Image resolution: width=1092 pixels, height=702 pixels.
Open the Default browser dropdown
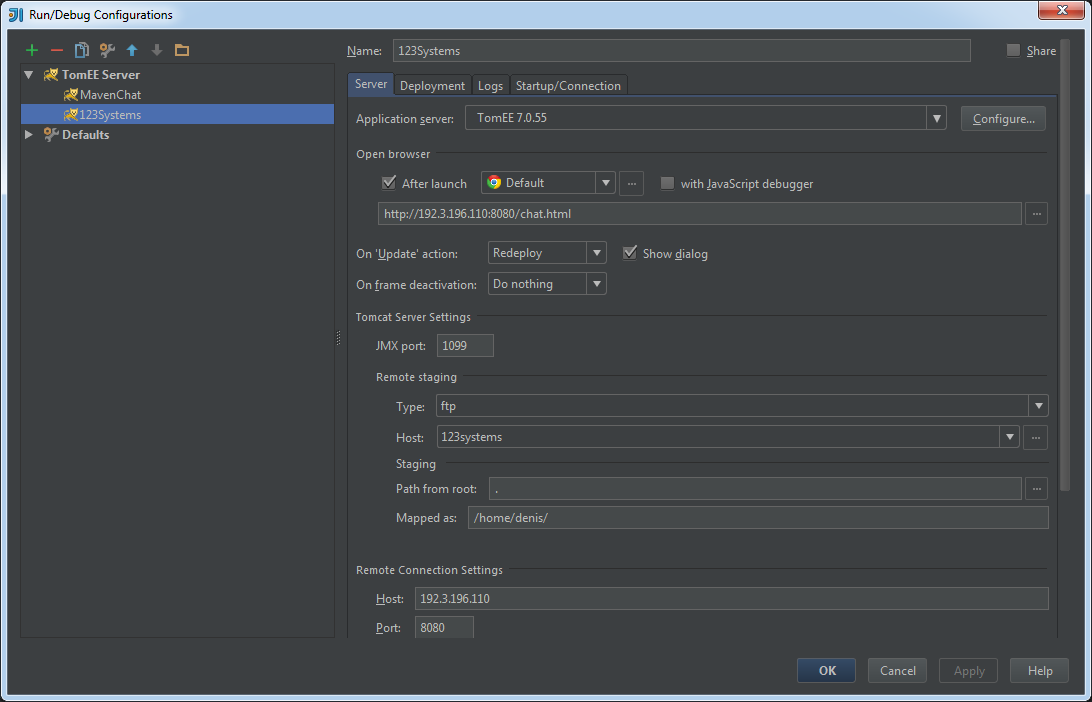click(x=606, y=183)
